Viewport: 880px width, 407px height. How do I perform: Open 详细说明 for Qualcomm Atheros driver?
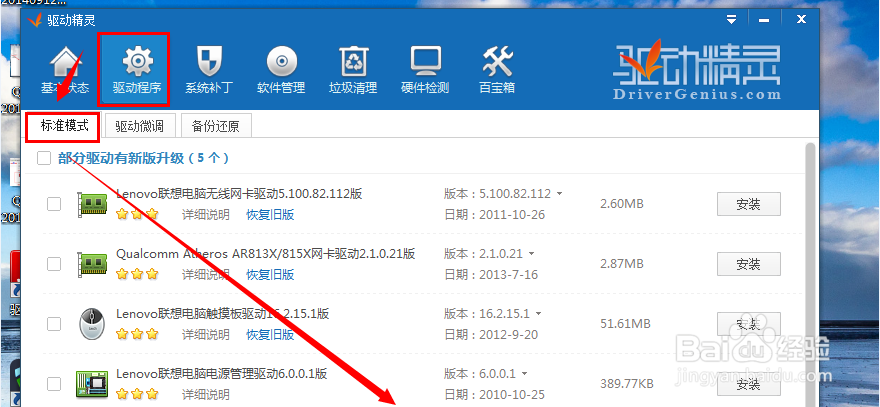coord(205,275)
